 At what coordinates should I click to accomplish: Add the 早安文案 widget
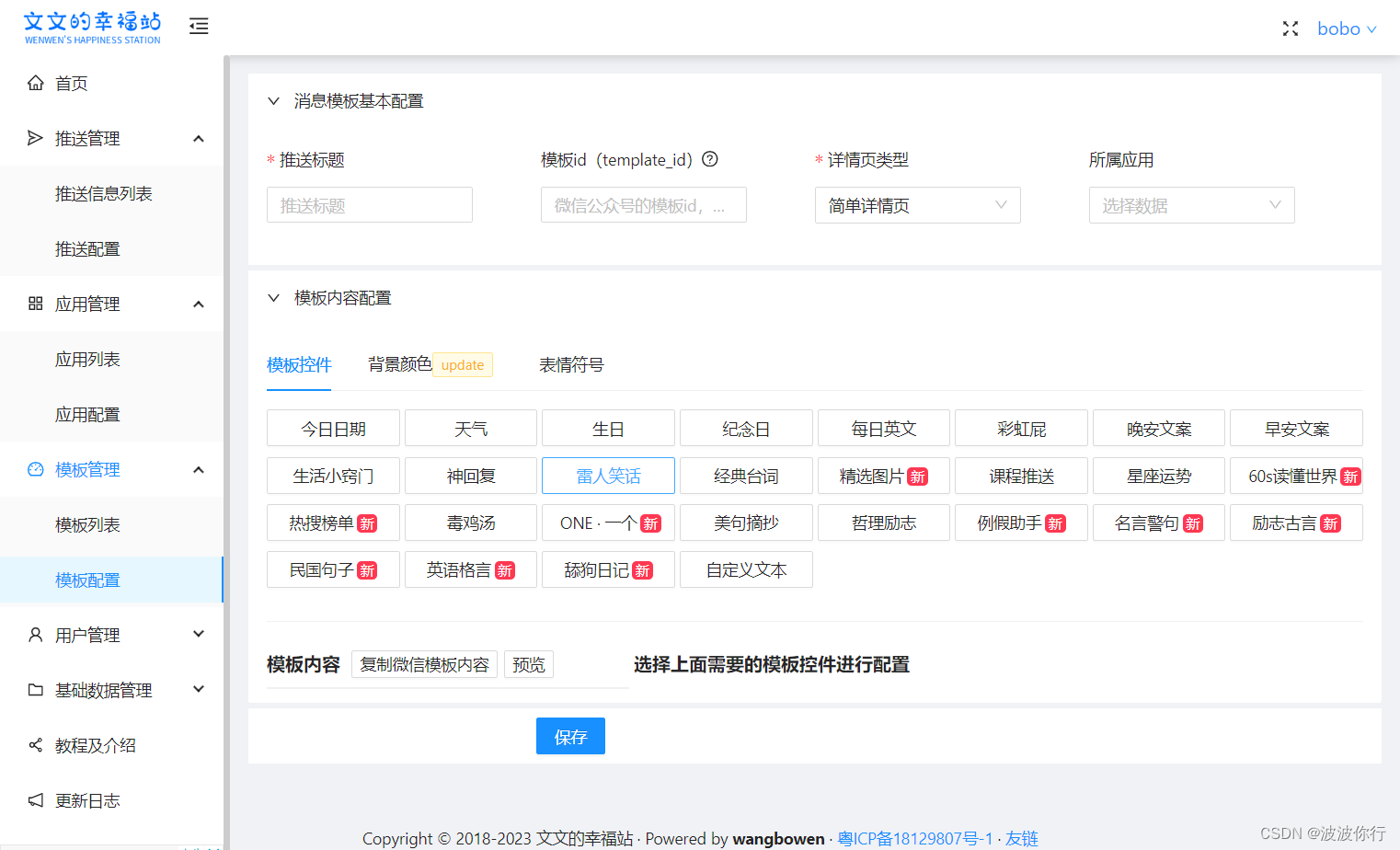[1296, 429]
